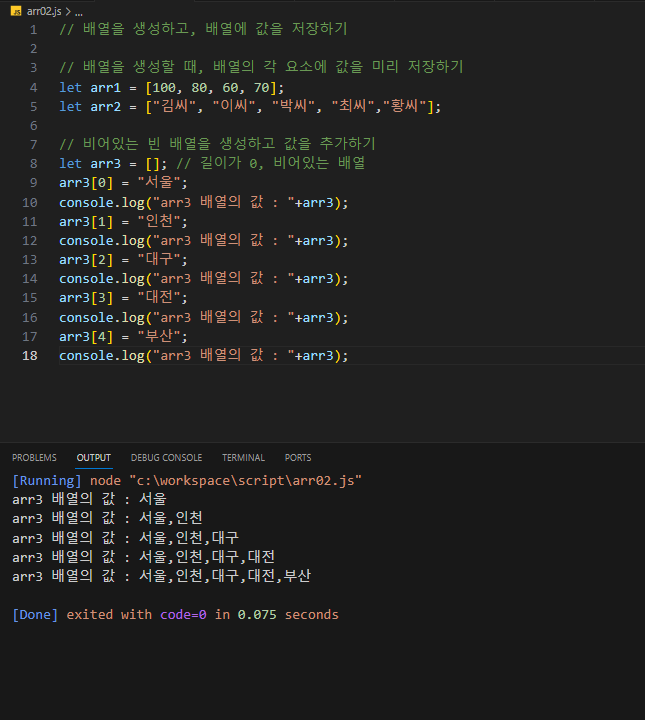Open the breadcrumb ellipsis after arr02.js
This screenshot has width=645, height=720.
coord(79,12)
